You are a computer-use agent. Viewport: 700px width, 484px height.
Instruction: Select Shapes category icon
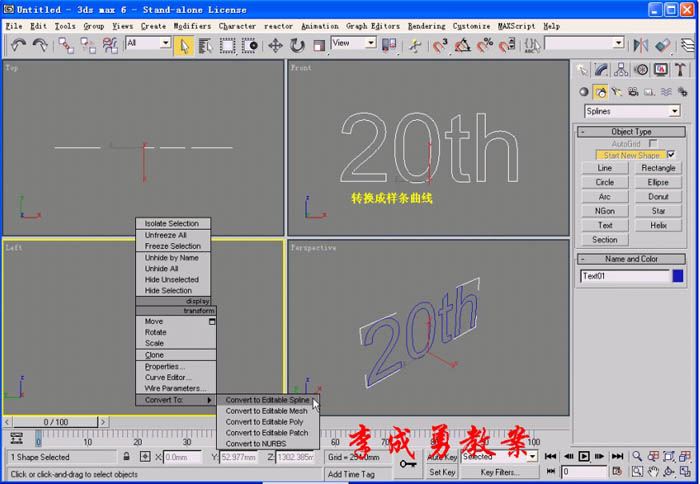click(600, 92)
